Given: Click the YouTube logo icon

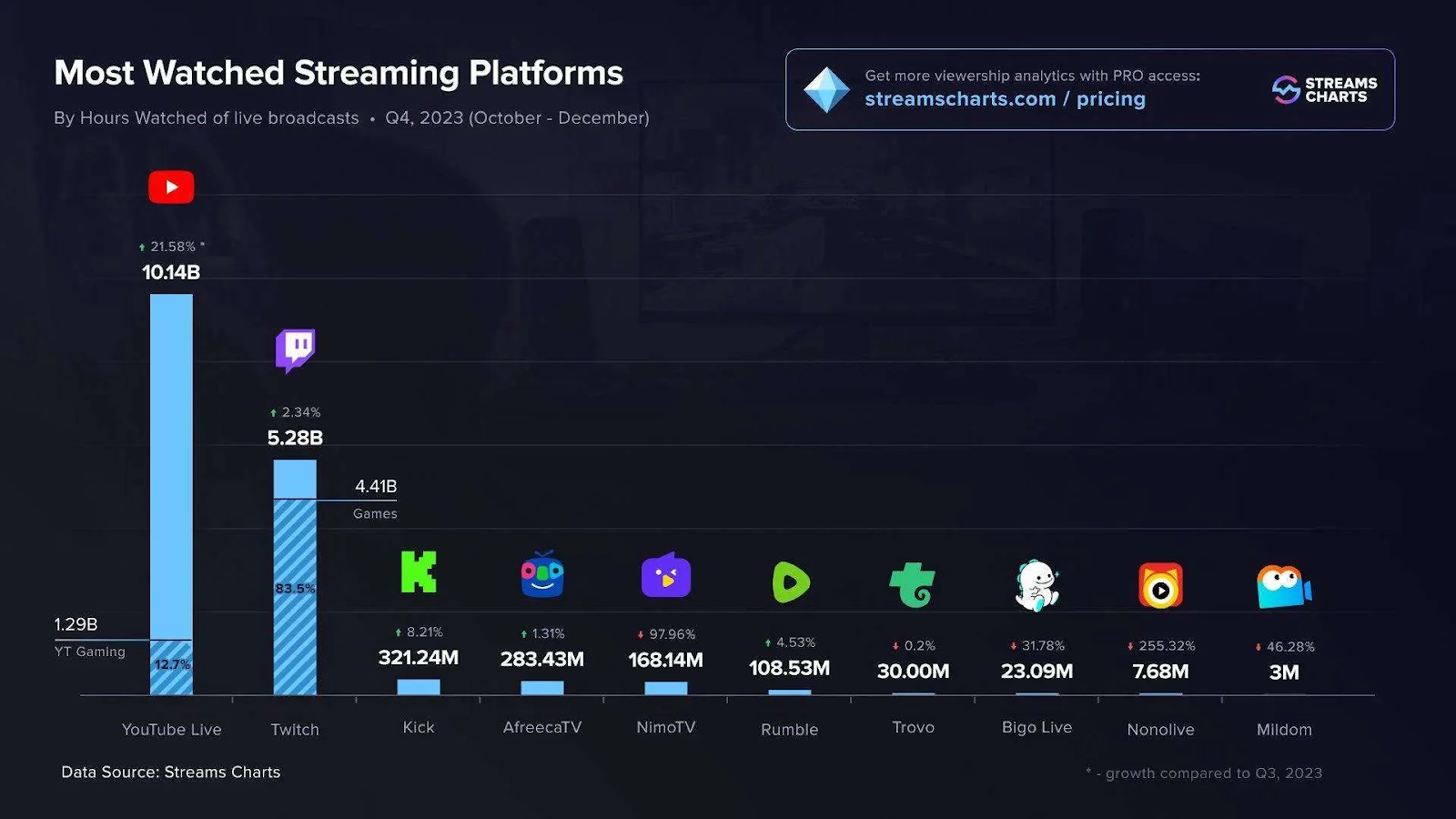Looking at the screenshot, I should [x=171, y=187].
